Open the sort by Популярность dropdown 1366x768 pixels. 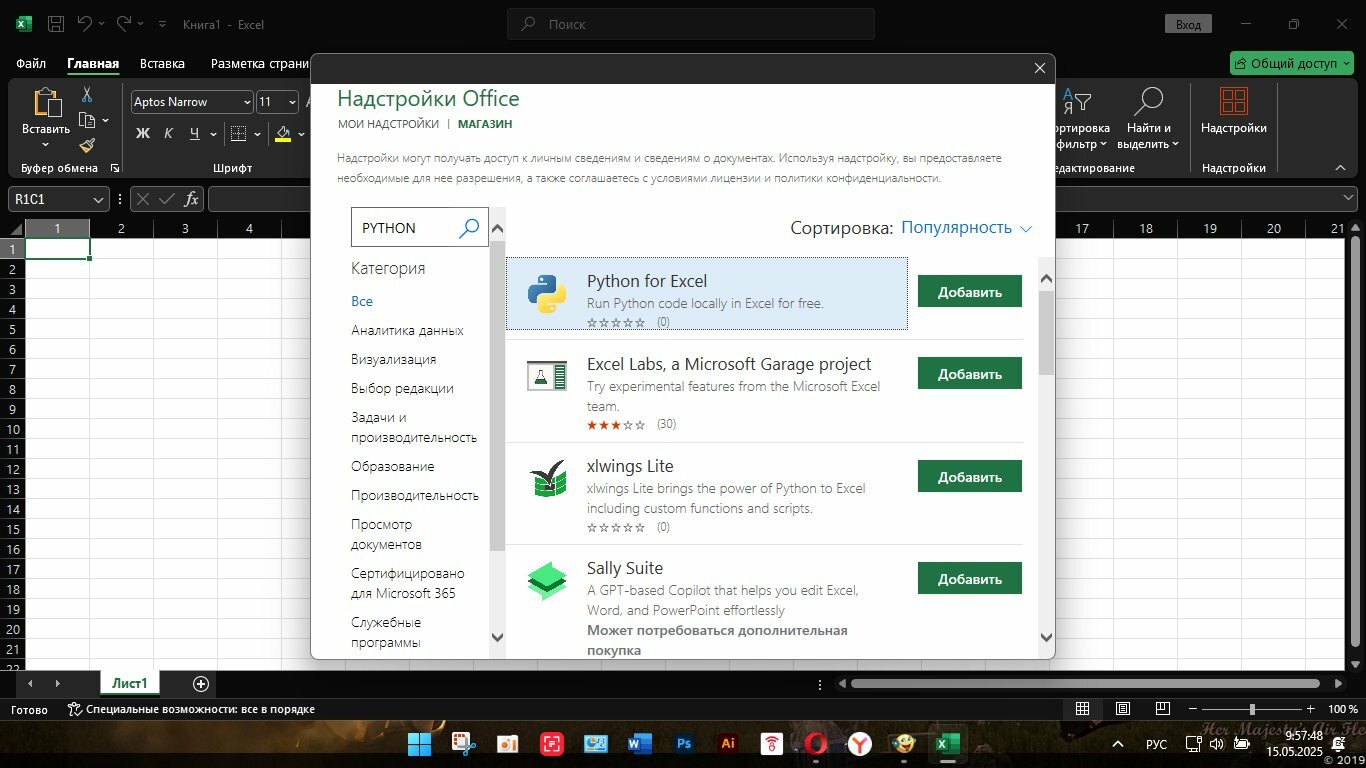tap(966, 228)
